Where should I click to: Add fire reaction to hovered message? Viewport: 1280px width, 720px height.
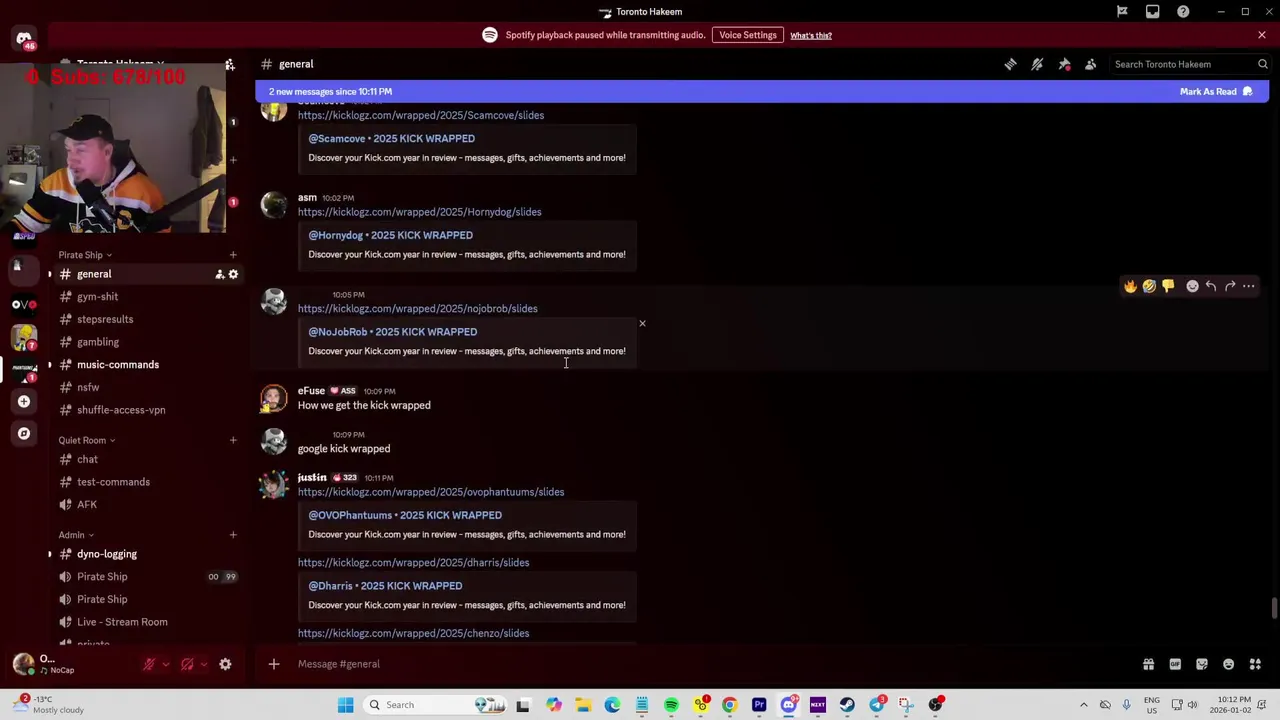(x=1130, y=286)
